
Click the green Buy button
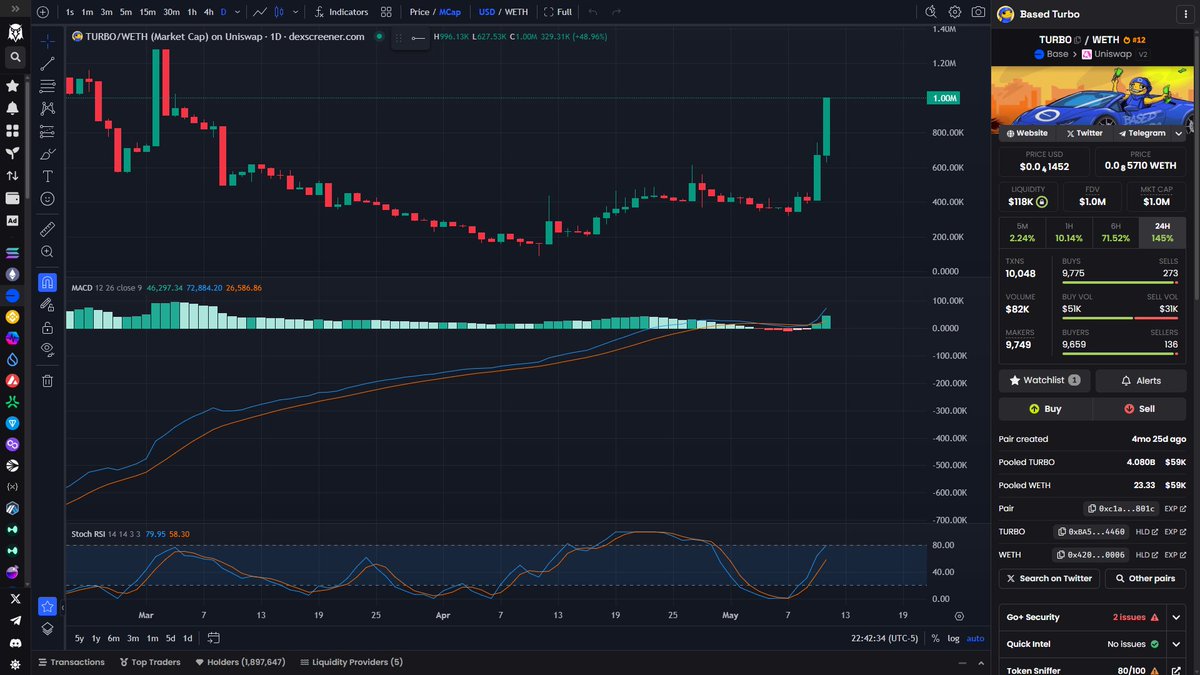click(1045, 408)
